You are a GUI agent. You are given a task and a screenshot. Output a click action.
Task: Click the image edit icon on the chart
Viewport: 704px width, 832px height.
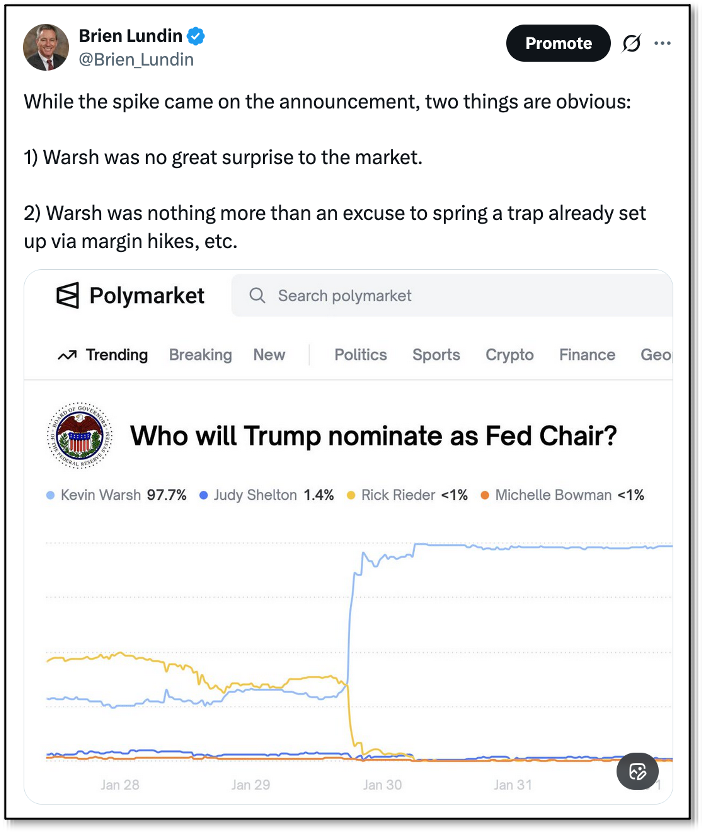pos(637,771)
